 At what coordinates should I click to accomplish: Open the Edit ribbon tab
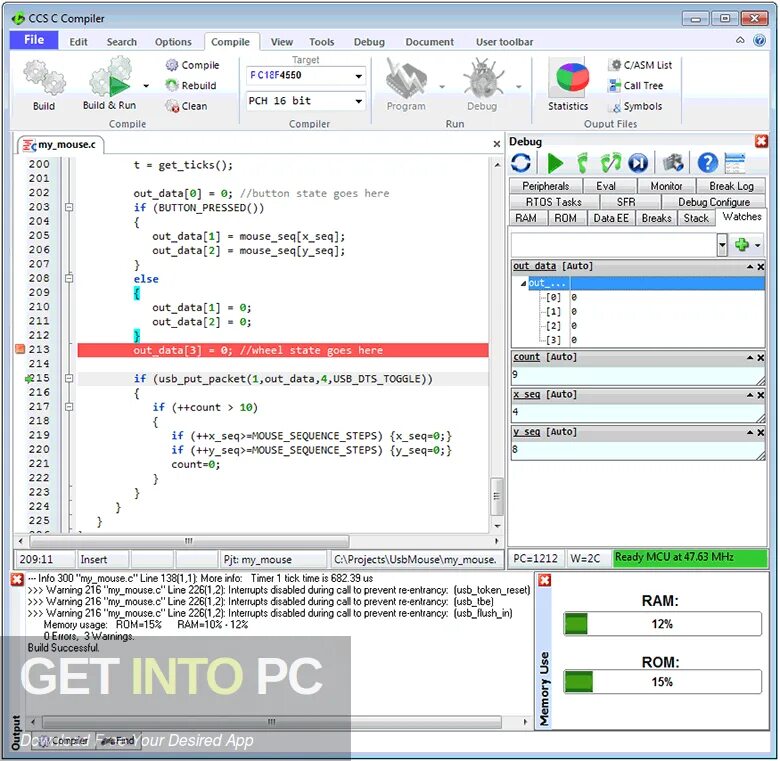78,42
